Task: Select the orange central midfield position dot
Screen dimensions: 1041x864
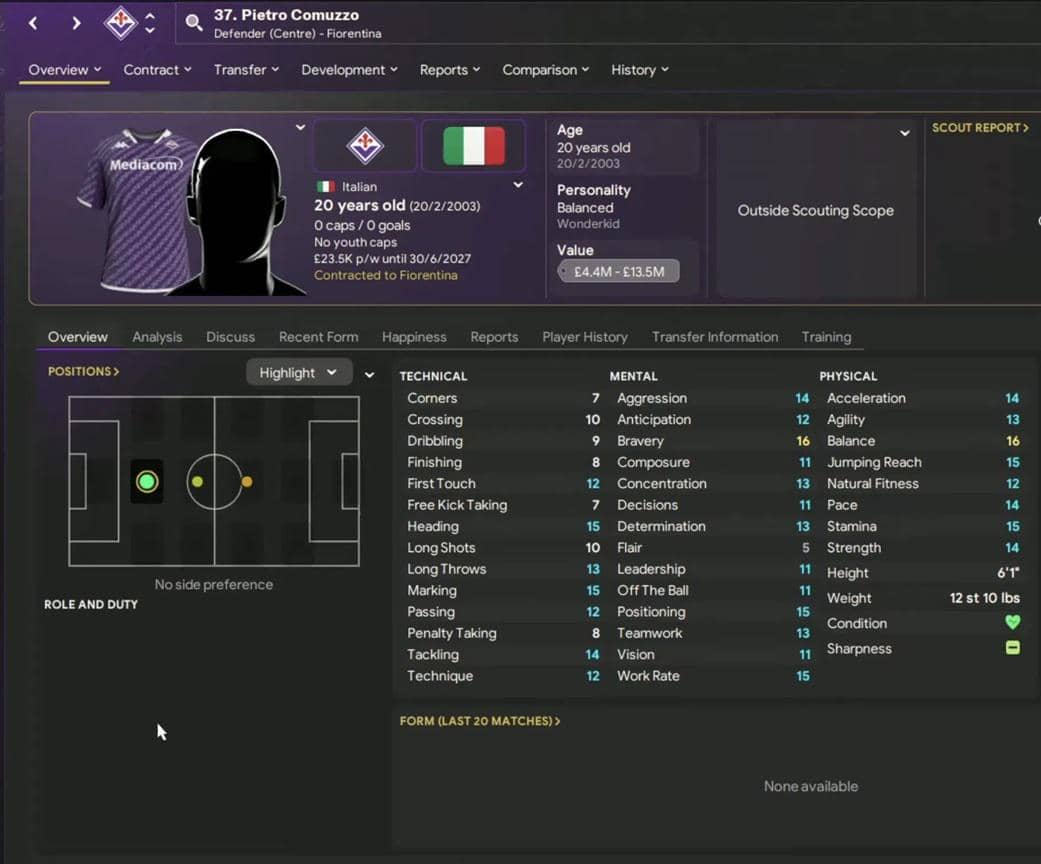Action: click(246, 481)
